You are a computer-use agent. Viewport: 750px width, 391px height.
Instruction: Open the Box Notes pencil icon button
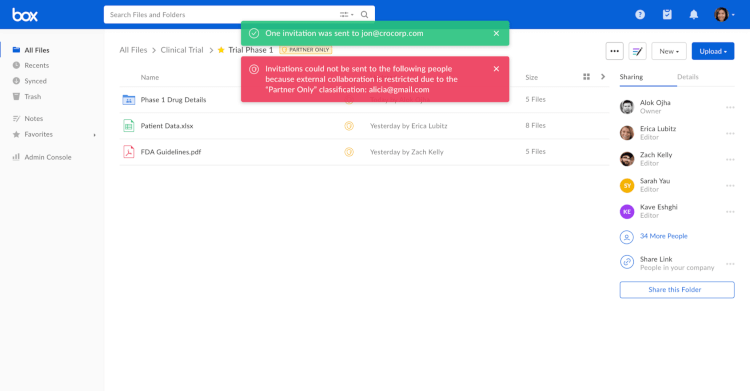(x=638, y=51)
